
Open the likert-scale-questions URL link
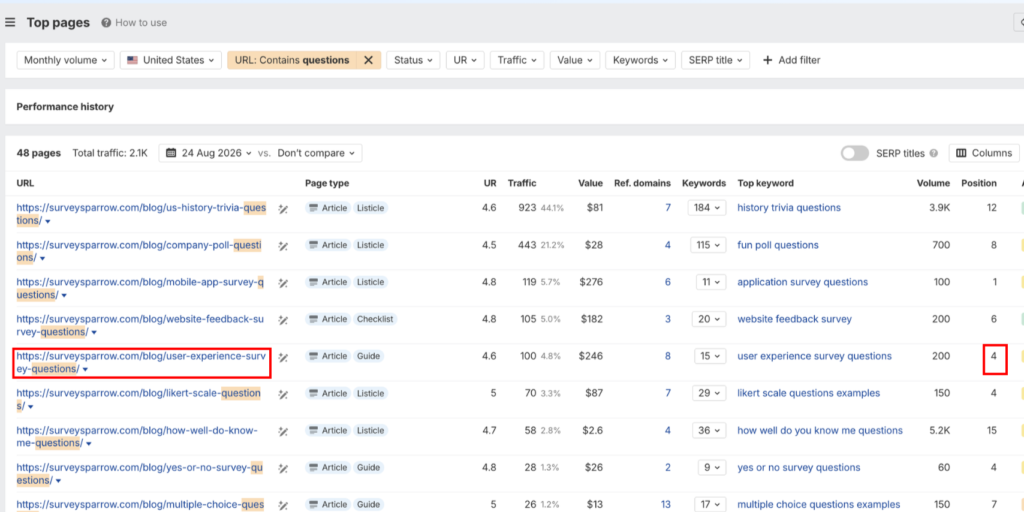tap(138, 400)
